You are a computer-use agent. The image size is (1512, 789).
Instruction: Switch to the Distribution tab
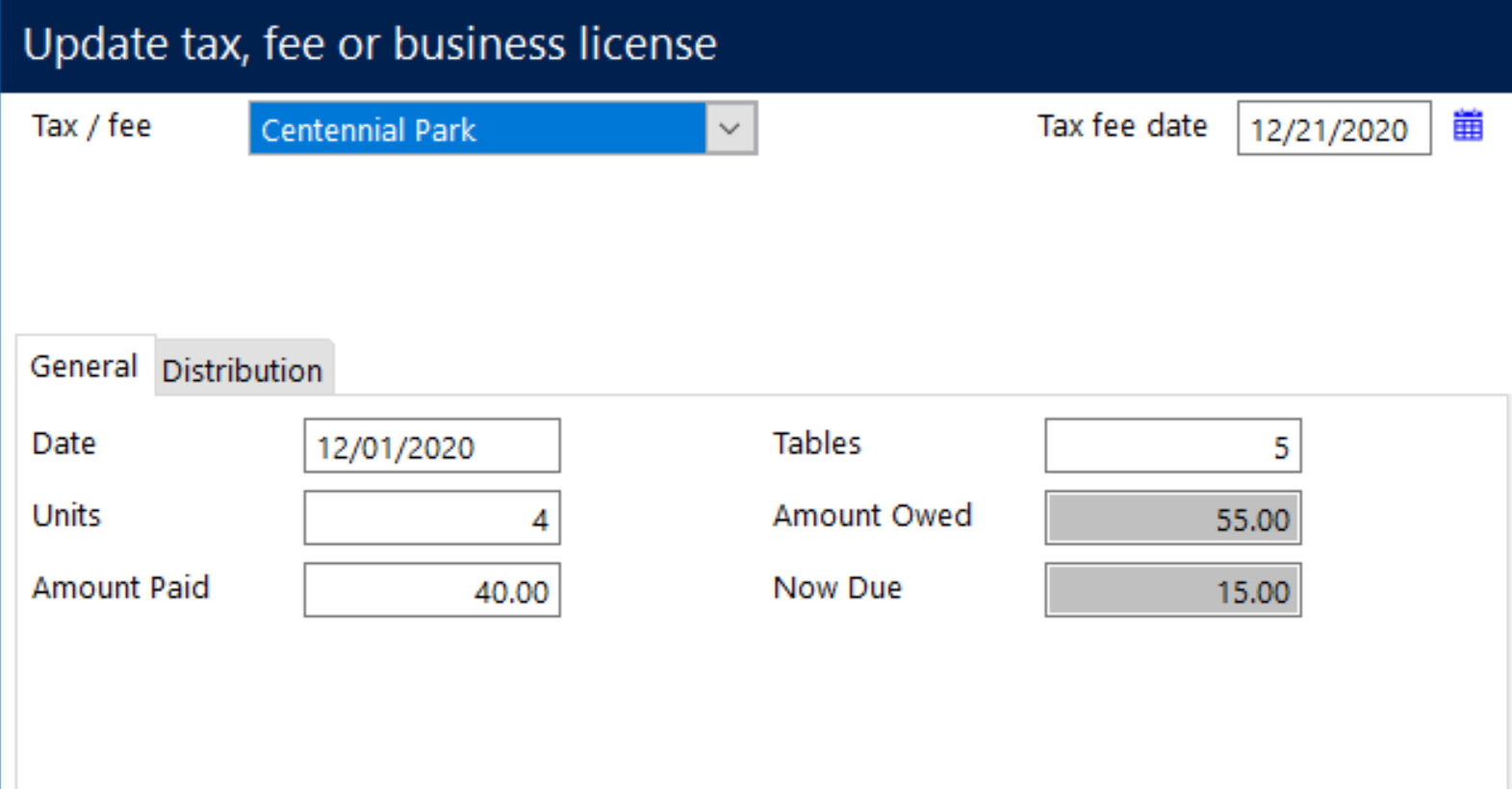click(x=243, y=369)
